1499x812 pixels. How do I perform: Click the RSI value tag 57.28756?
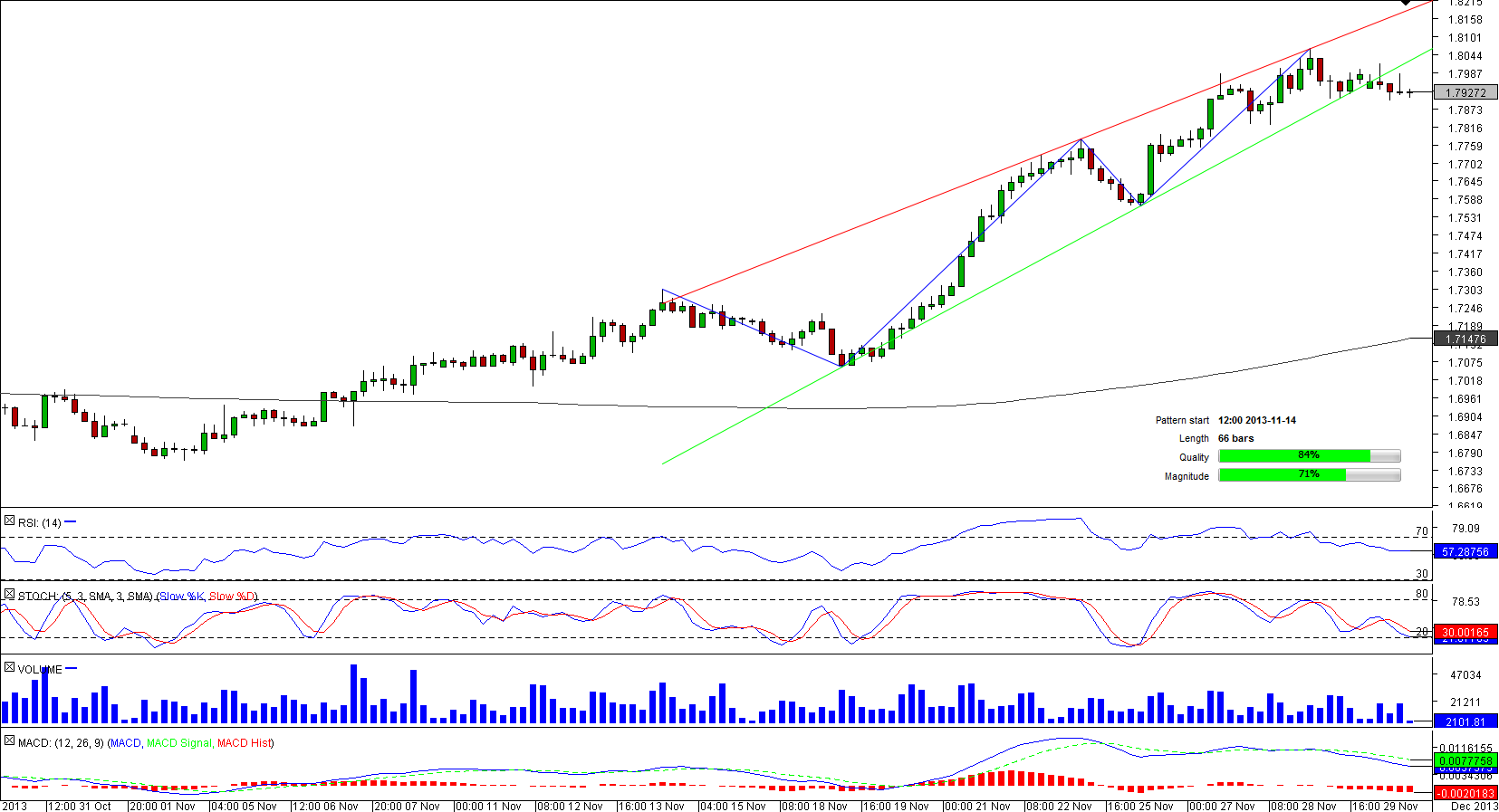tap(1465, 551)
